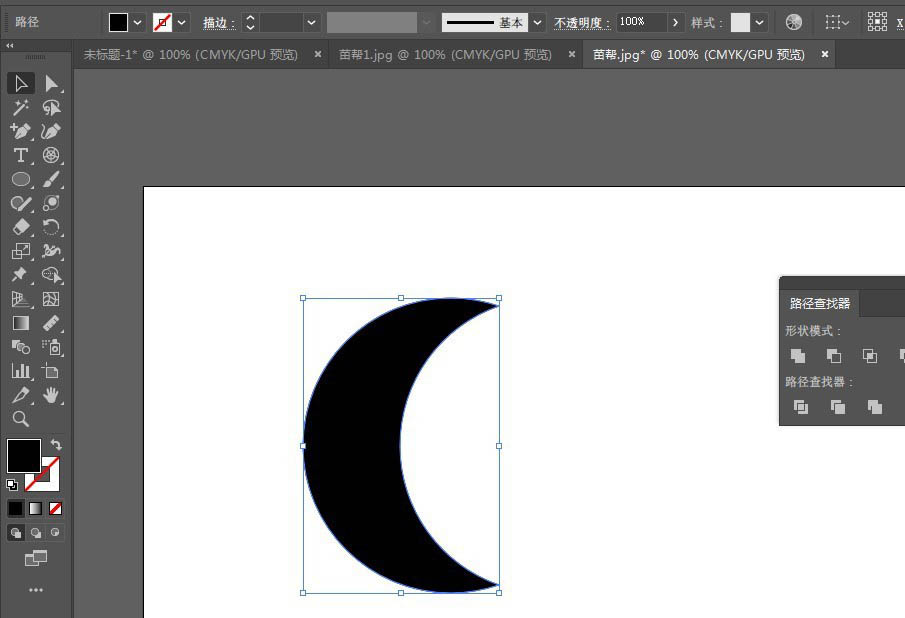Choose the Column Graph tool
The image size is (905, 618).
tap(21, 370)
